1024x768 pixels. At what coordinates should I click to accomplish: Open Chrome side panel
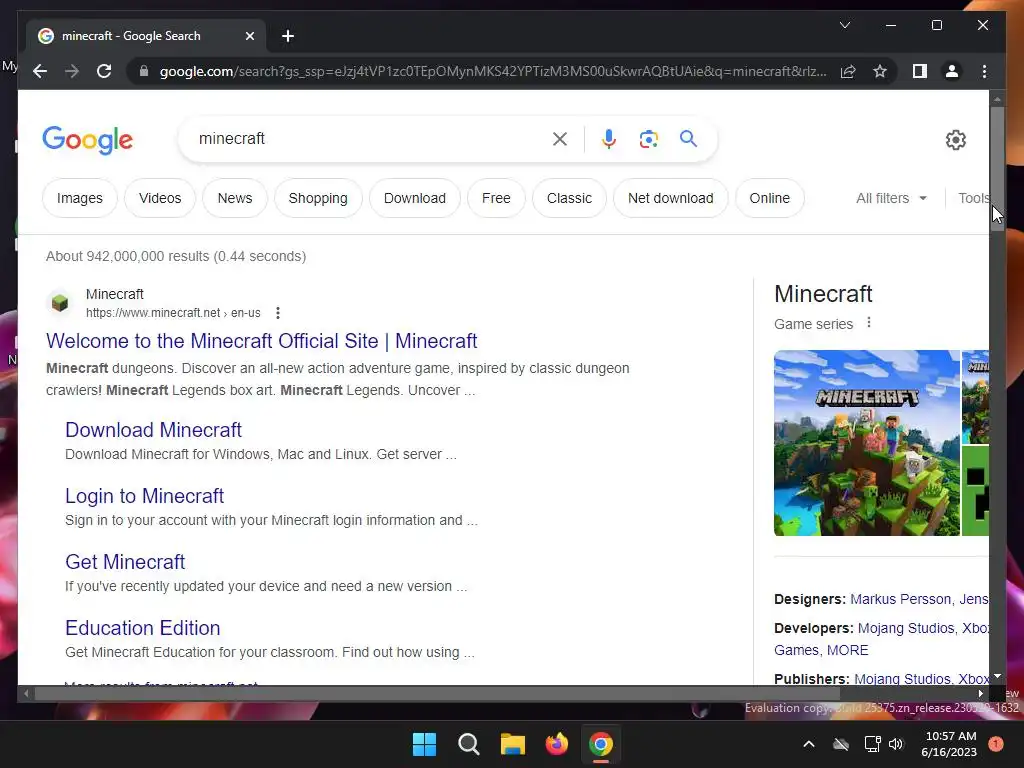[920, 71]
